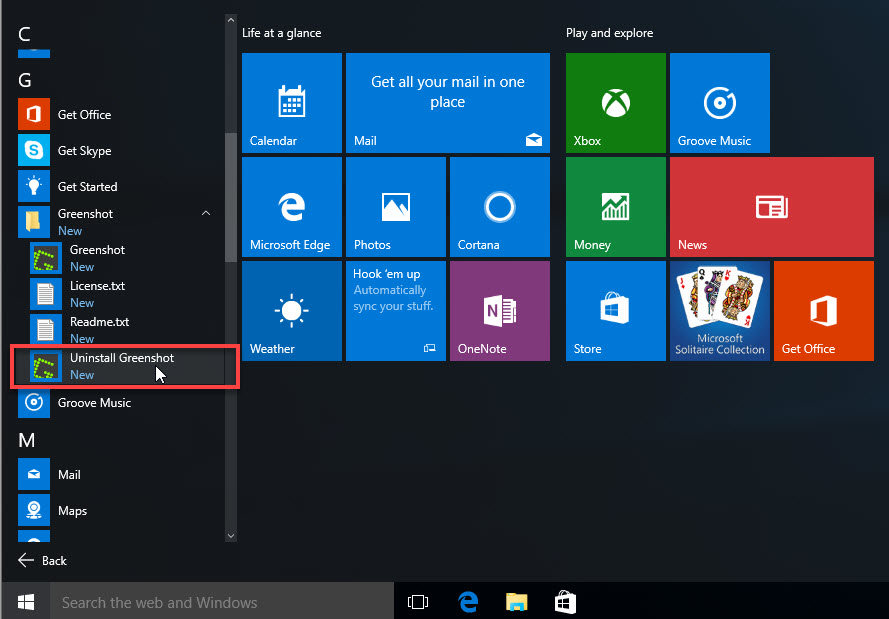Open the Money tile
The image size is (889, 619).
(x=615, y=207)
